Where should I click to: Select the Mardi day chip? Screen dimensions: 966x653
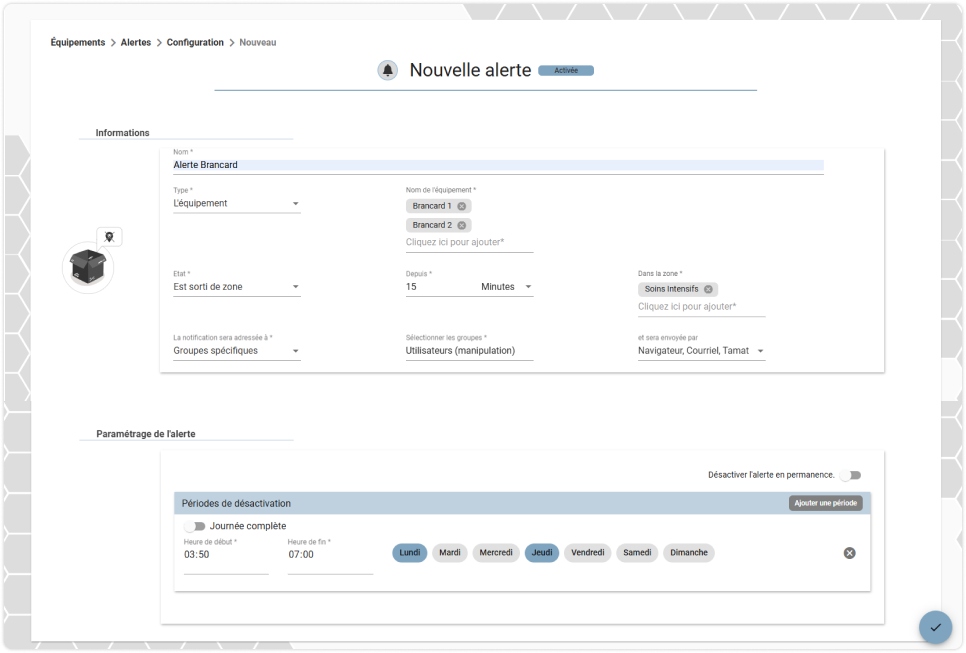click(x=450, y=553)
